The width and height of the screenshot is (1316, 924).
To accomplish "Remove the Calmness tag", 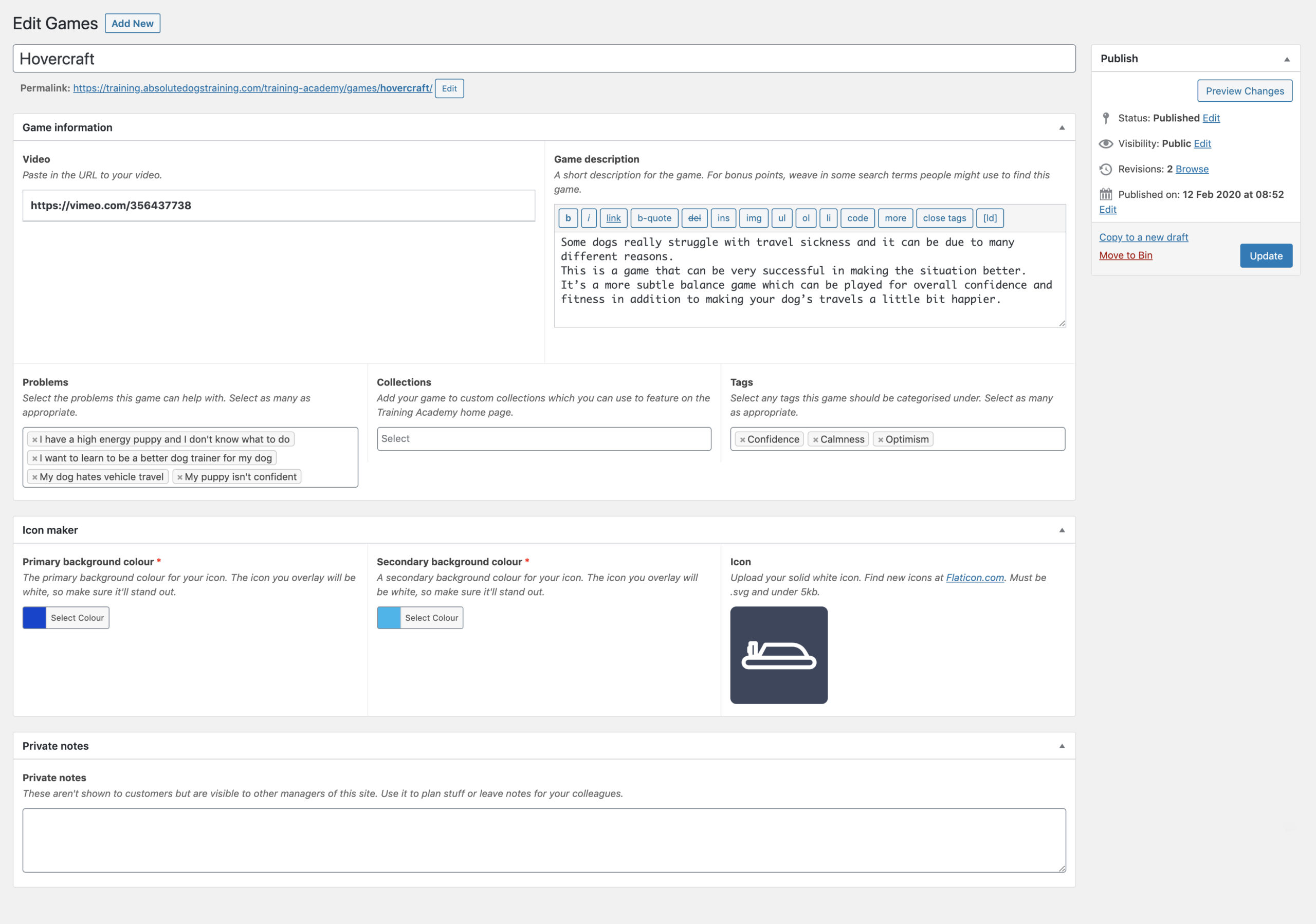I will (815, 439).
